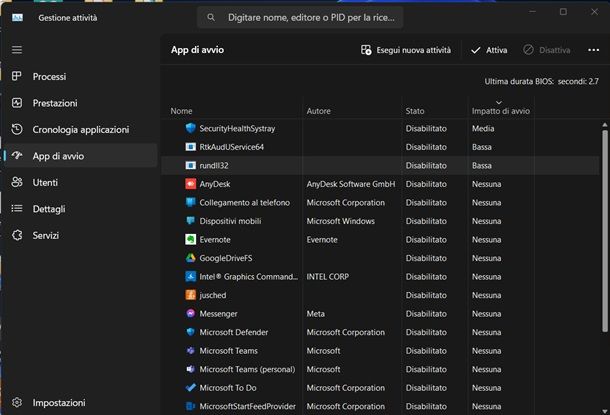
Task: Open the Processi page
Action: [81, 77]
